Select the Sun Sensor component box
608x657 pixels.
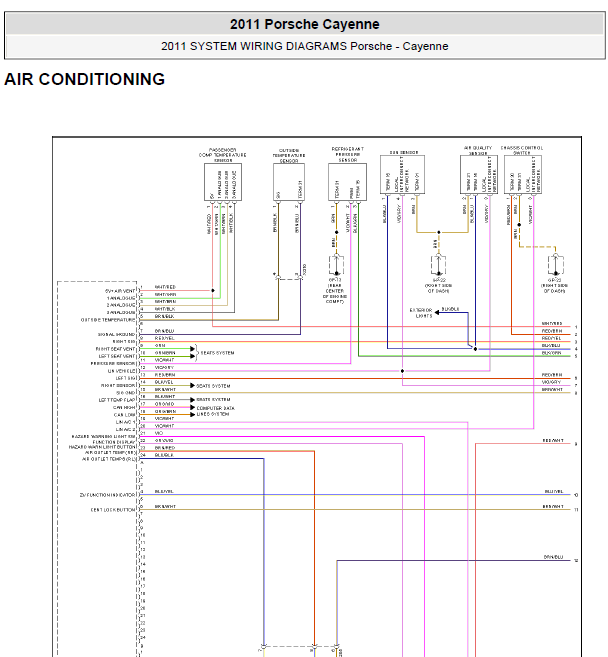point(402,175)
